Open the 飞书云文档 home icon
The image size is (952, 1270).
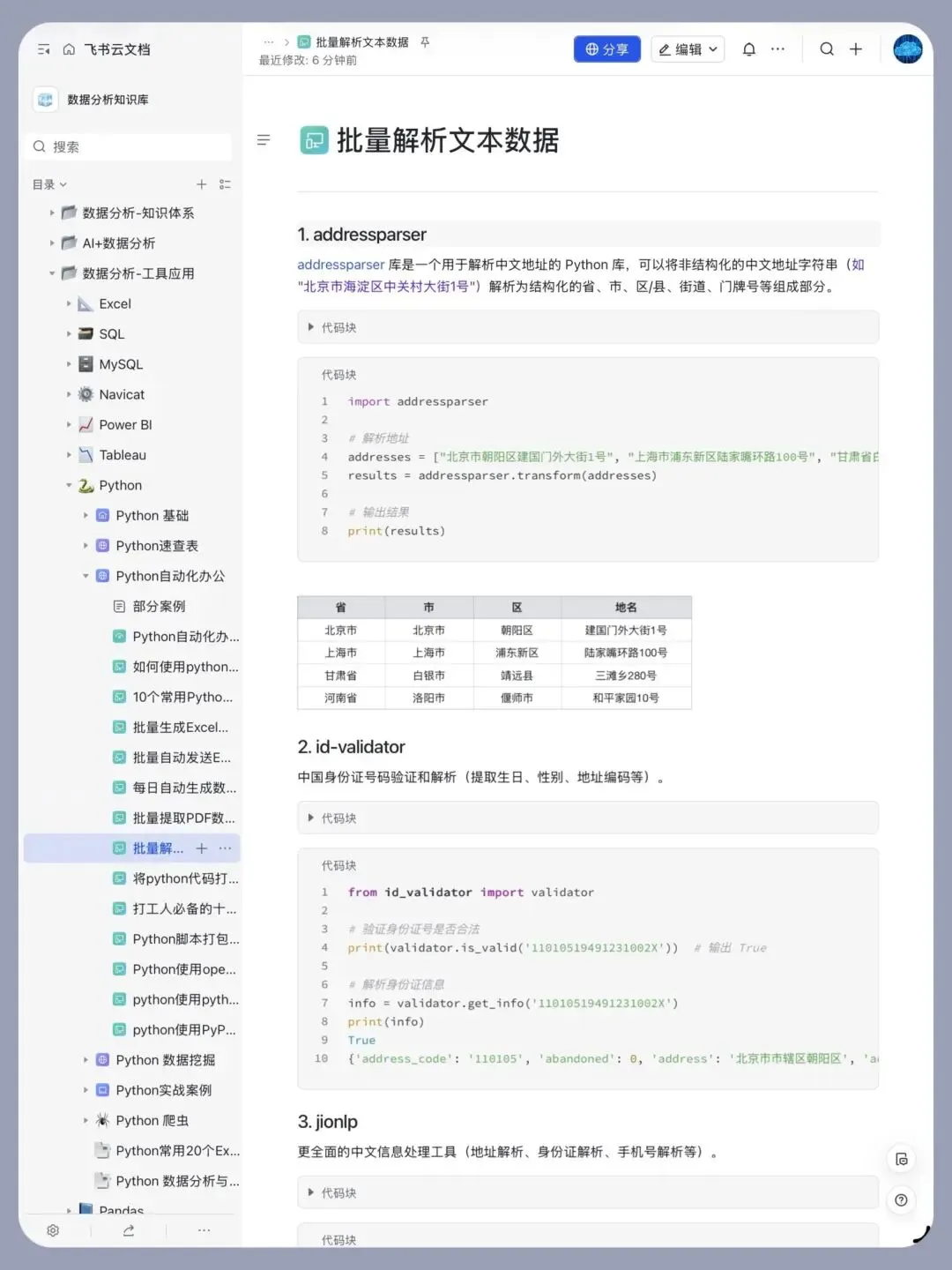[x=69, y=49]
